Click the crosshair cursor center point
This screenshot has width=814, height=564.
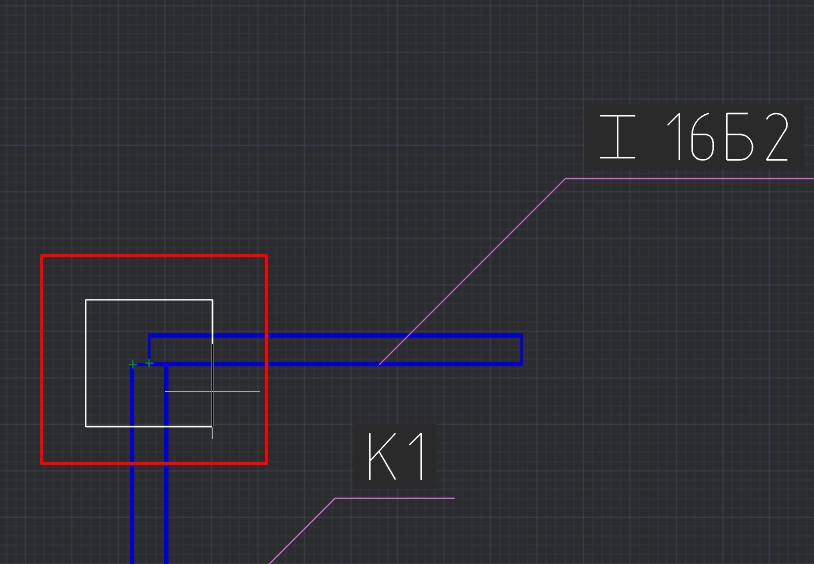click(212, 391)
